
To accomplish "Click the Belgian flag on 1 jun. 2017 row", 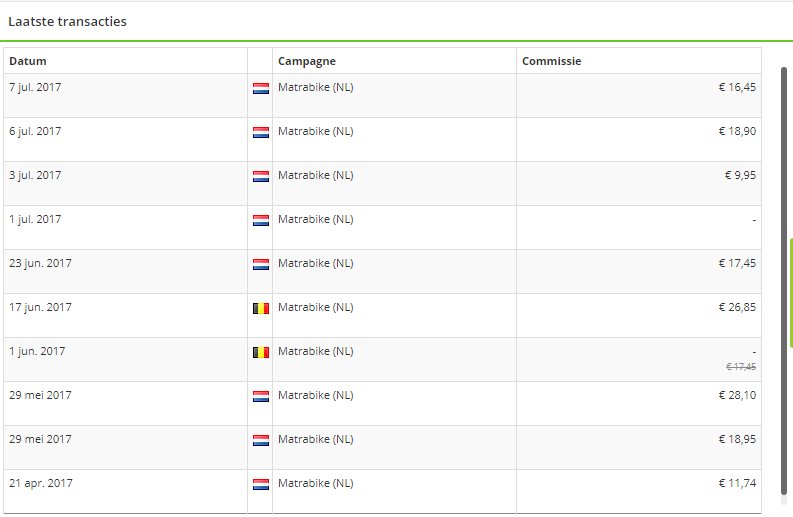I will [260, 352].
